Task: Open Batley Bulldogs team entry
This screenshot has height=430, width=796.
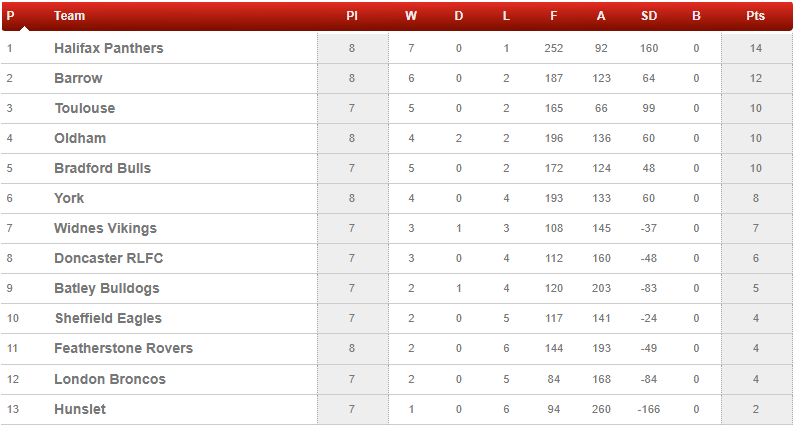Action: (x=107, y=288)
